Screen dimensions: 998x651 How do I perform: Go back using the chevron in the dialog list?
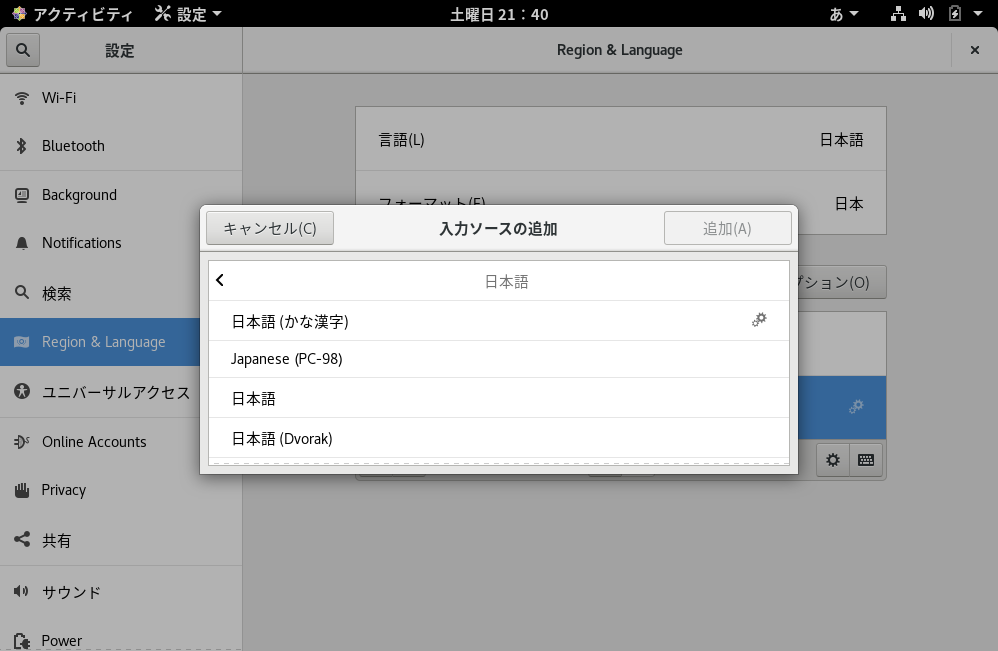click(220, 280)
